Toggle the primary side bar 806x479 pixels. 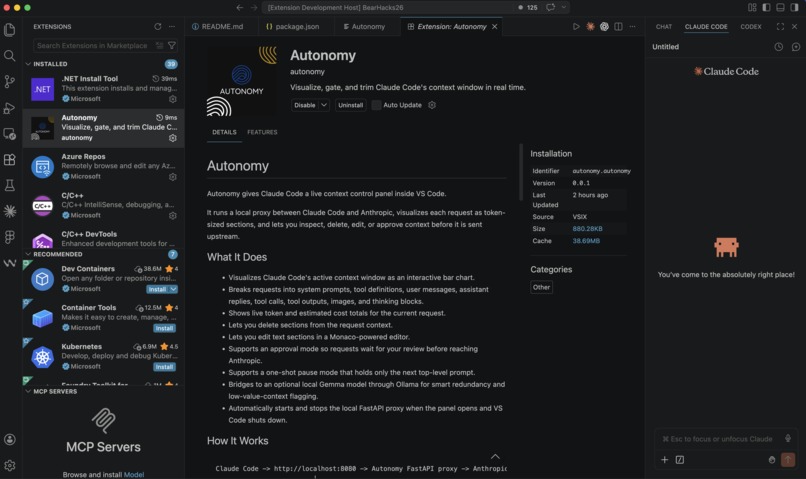click(766, 7)
